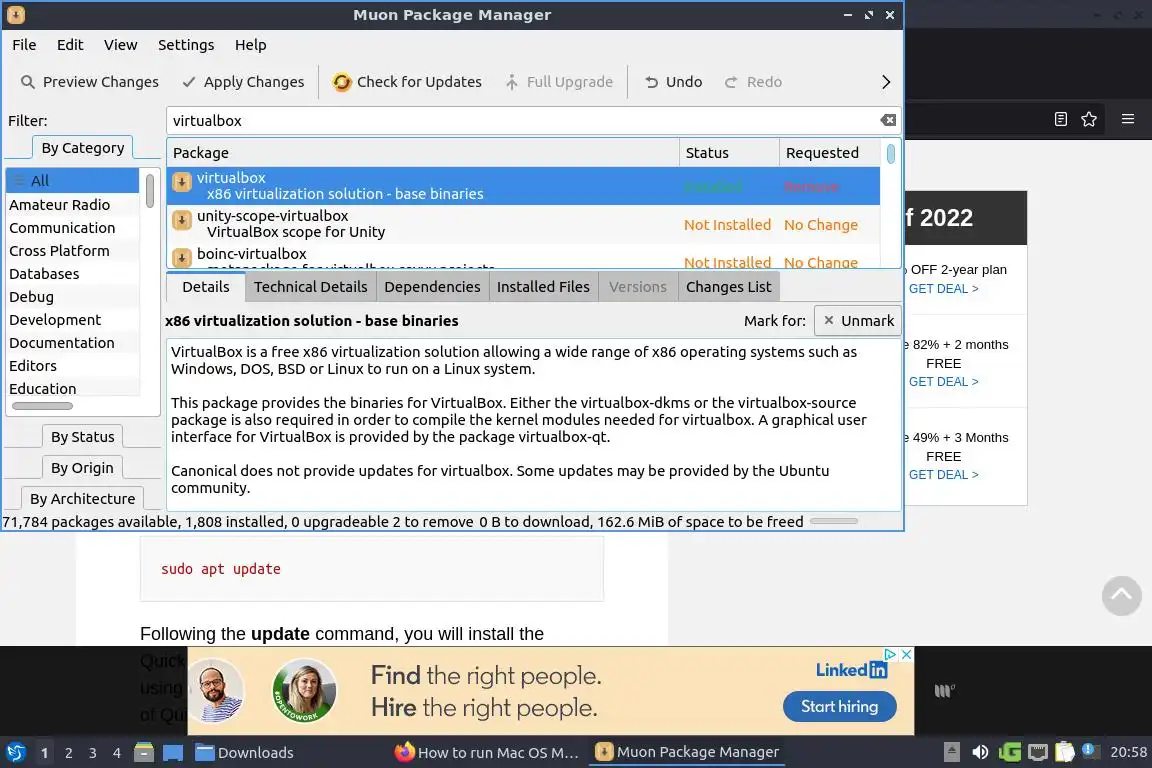Switch to the Dependencies tab

432,287
